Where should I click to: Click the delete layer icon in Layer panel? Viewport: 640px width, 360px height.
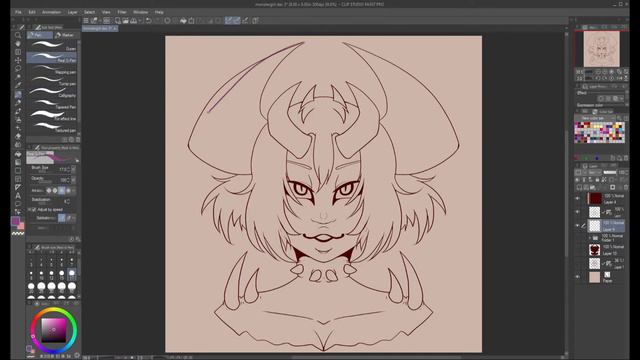tap(626, 187)
